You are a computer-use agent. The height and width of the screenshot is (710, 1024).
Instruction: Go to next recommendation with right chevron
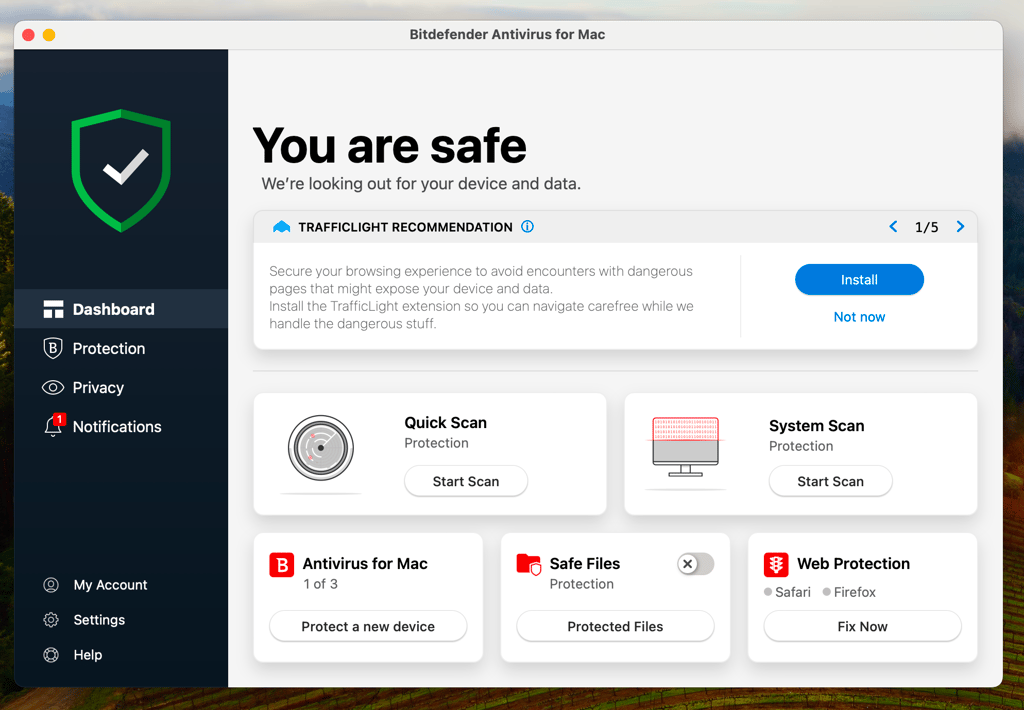pos(960,227)
